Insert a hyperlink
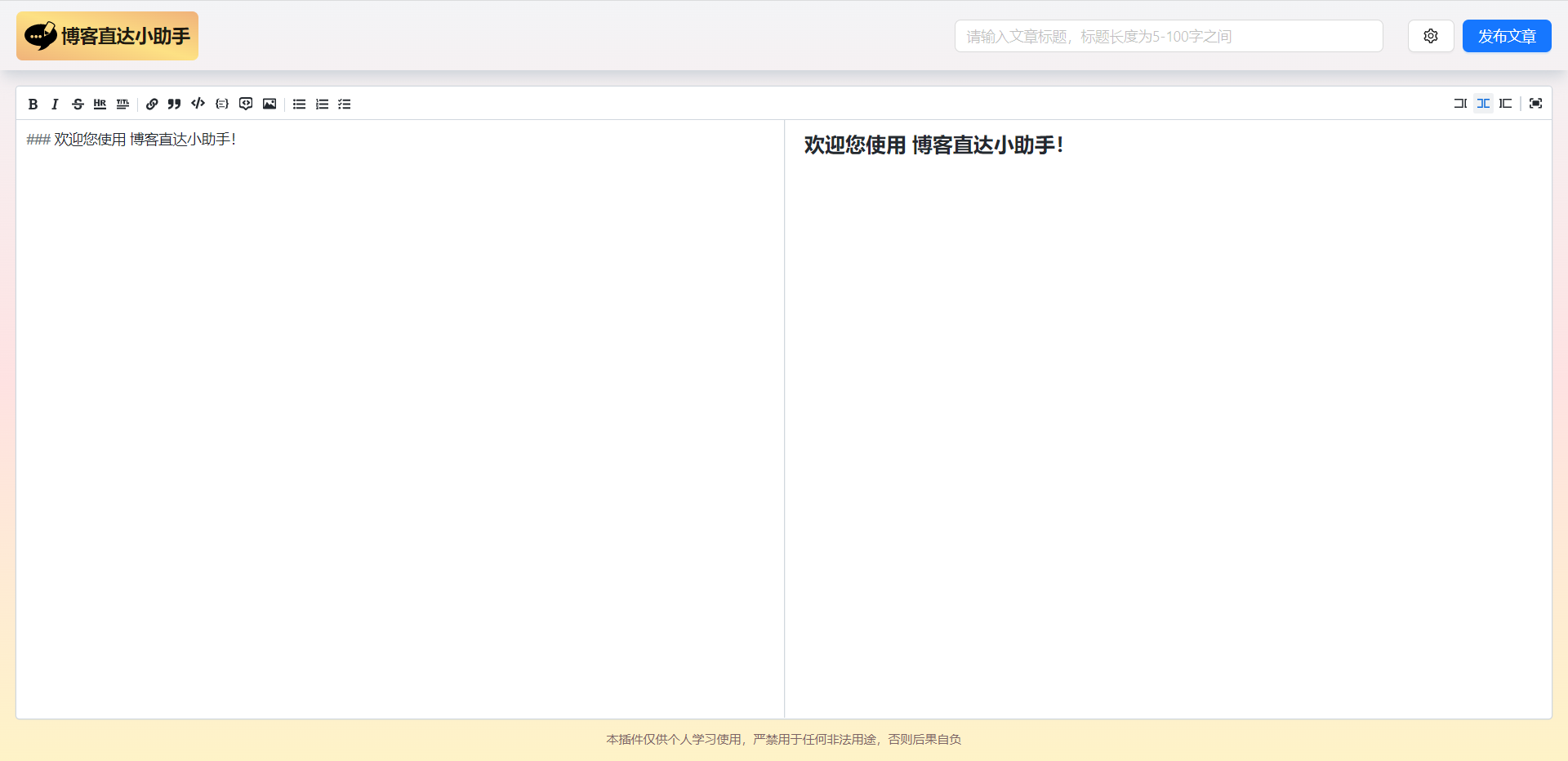This screenshot has height=761, width=1568. (x=152, y=104)
